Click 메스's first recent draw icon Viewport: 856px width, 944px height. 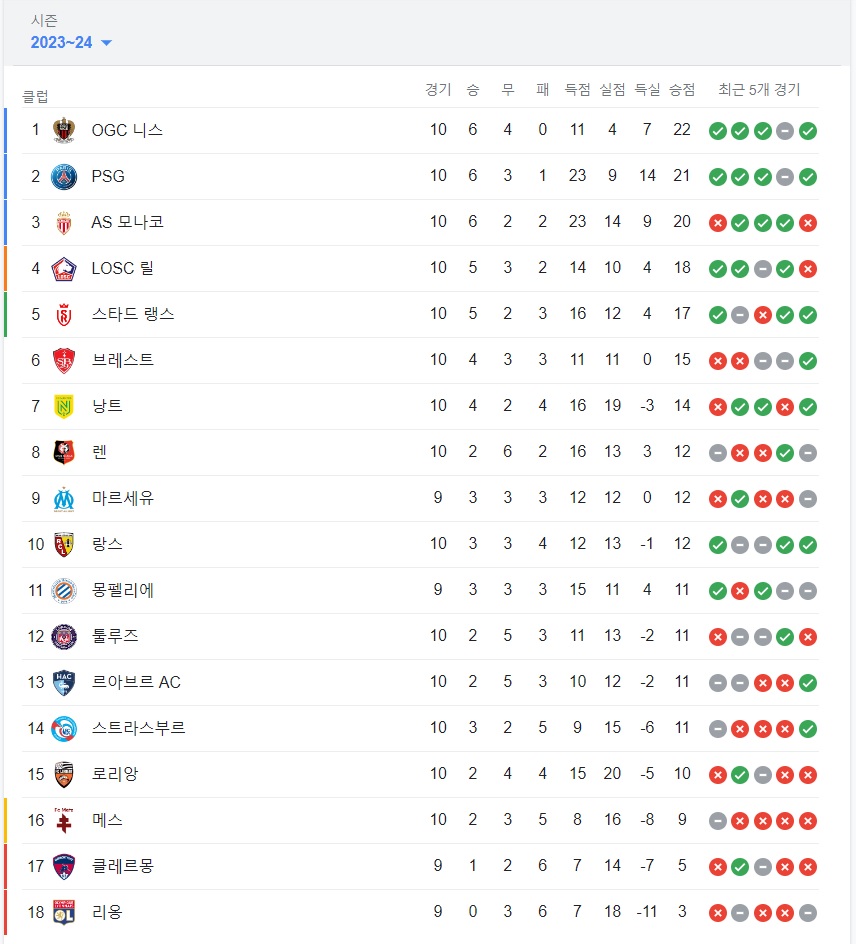(x=718, y=821)
